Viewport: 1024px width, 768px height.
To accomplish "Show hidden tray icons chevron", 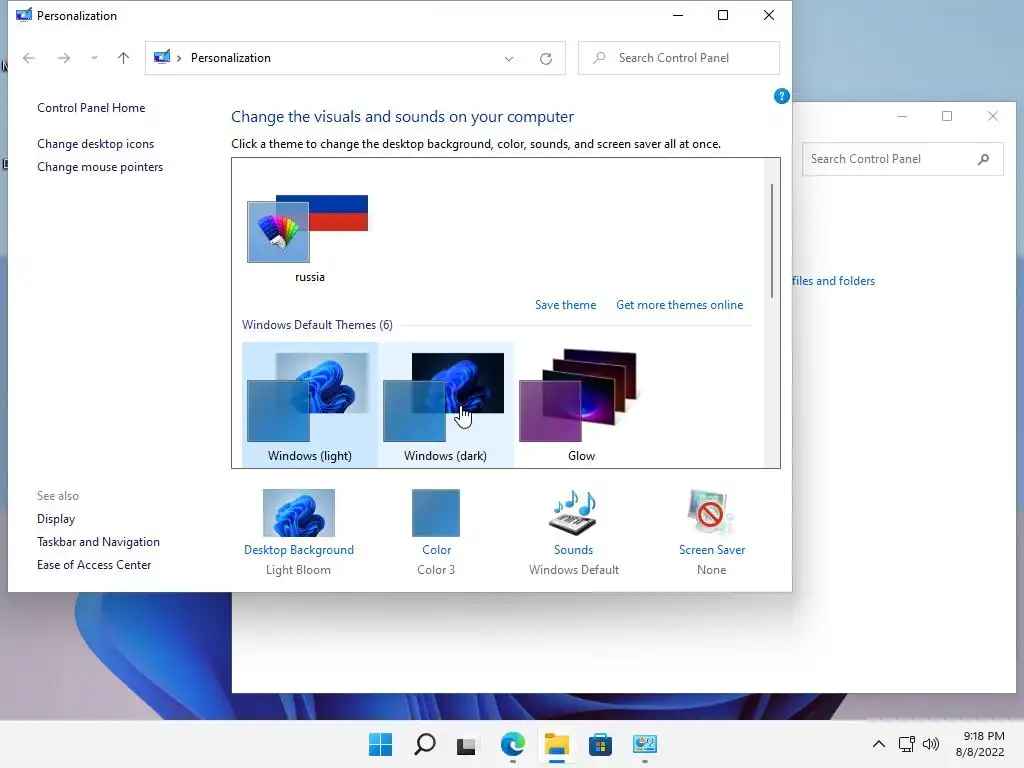I will click(x=879, y=744).
